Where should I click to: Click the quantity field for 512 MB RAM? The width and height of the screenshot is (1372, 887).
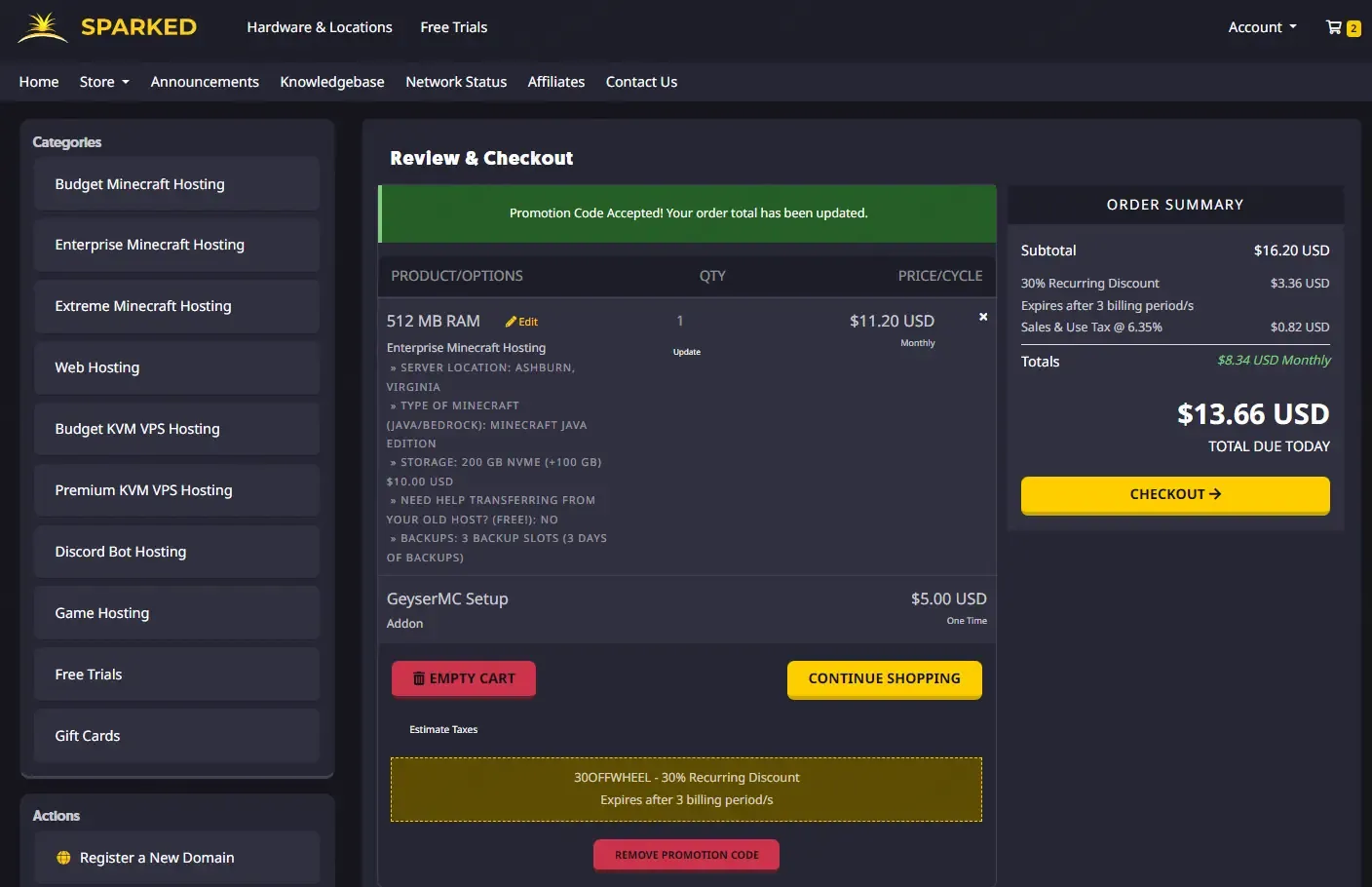click(x=680, y=321)
